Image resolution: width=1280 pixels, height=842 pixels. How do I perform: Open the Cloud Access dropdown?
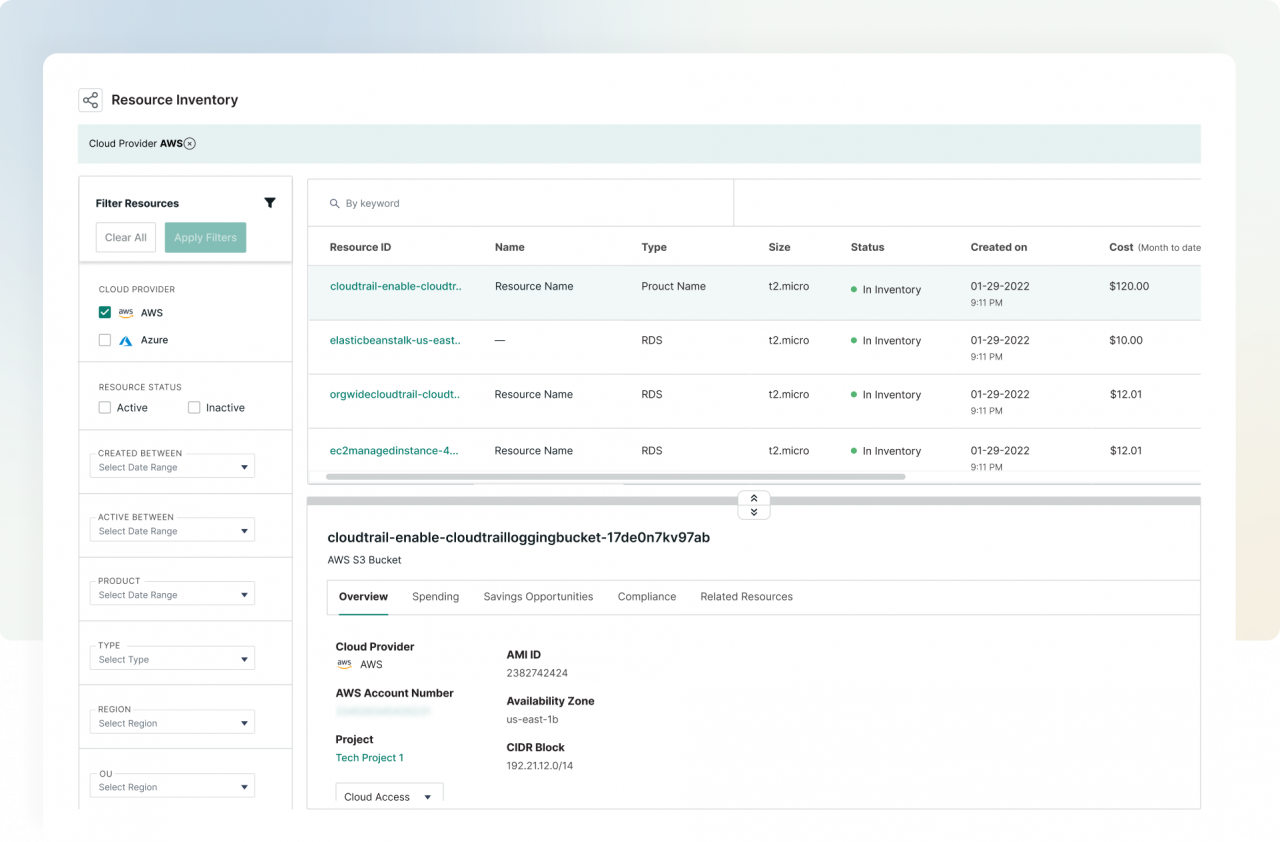pos(388,796)
